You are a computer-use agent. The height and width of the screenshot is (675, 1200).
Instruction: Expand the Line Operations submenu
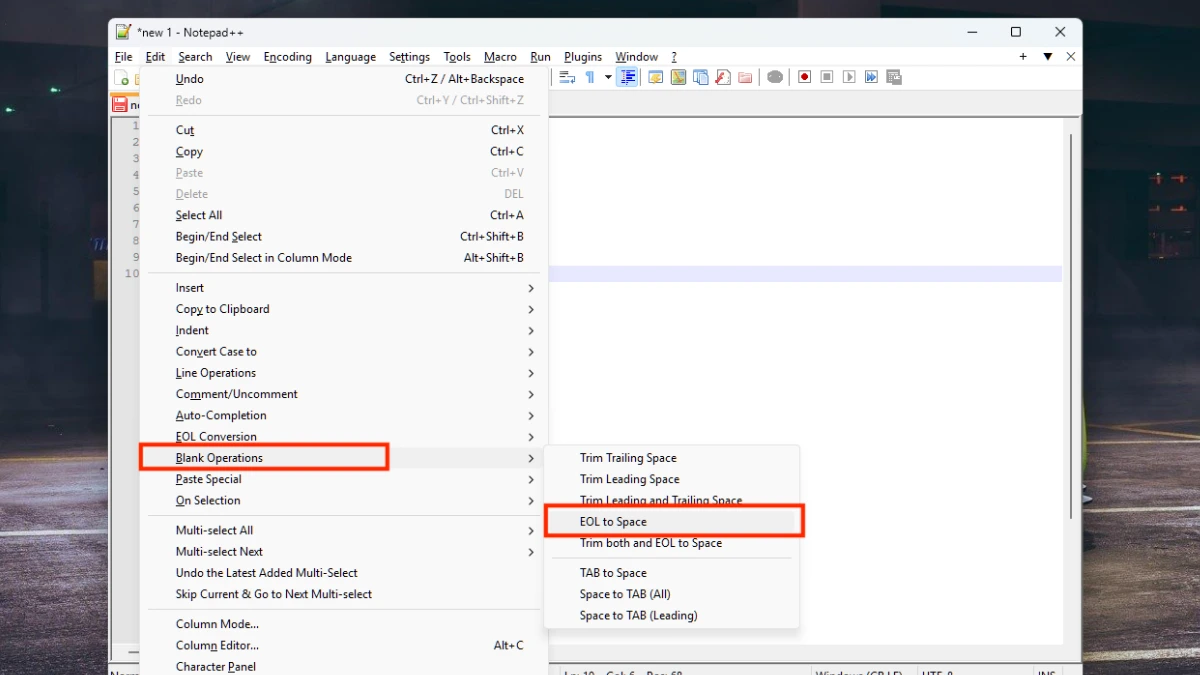click(344, 373)
